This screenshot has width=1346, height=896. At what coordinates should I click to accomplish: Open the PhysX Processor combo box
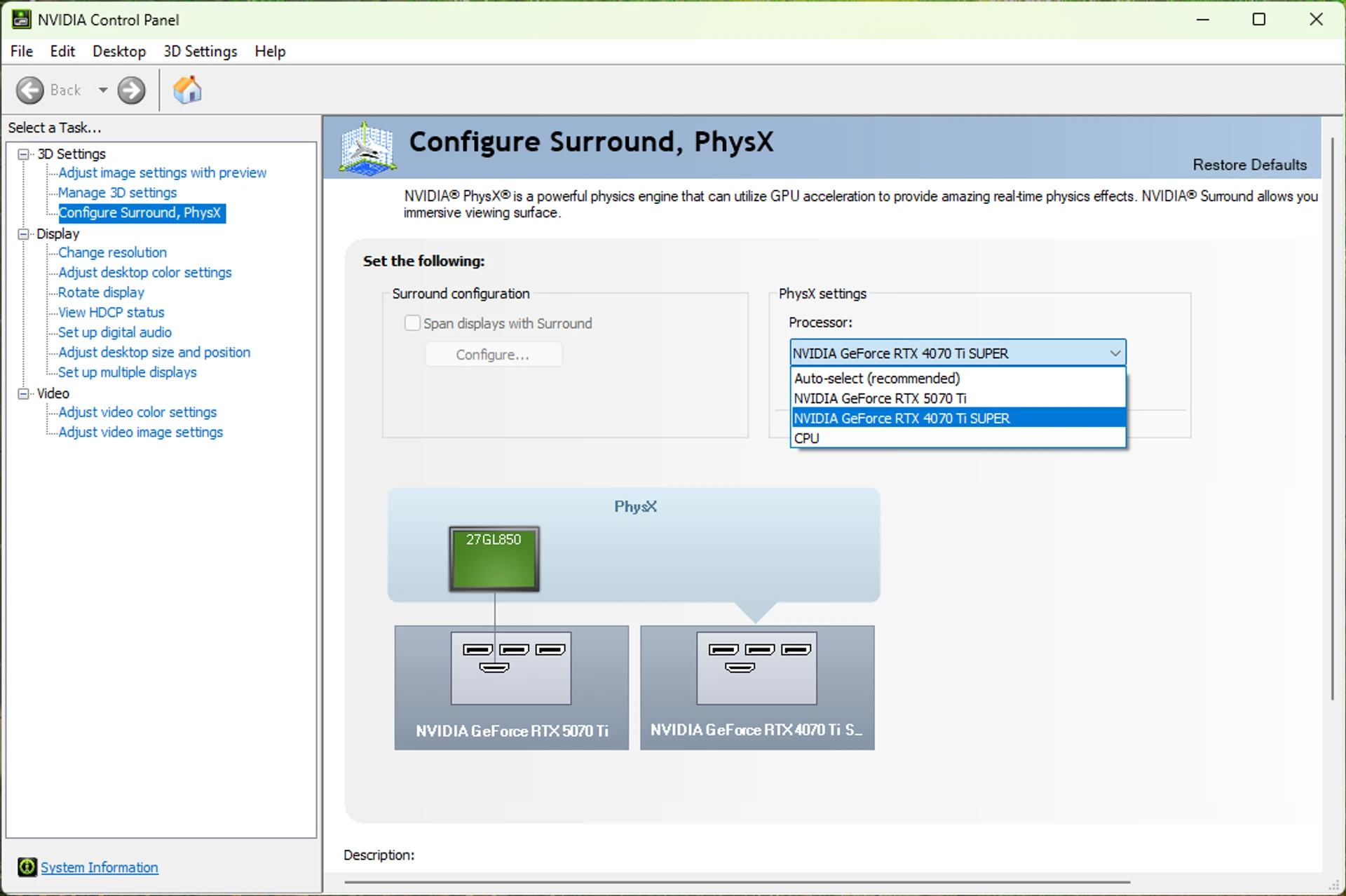tap(958, 353)
